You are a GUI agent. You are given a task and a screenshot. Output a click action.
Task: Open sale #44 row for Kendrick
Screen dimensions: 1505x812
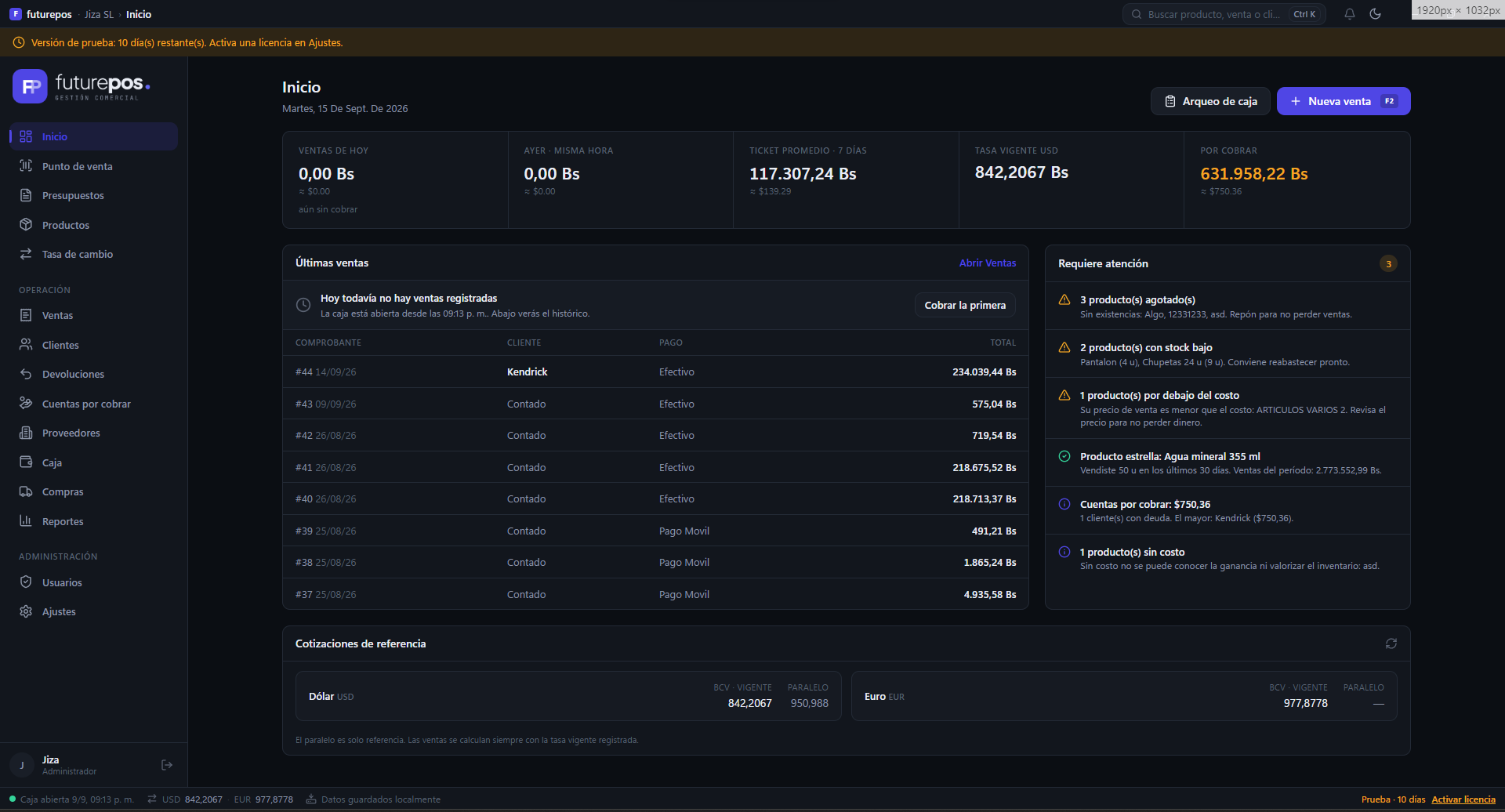(x=655, y=372)
